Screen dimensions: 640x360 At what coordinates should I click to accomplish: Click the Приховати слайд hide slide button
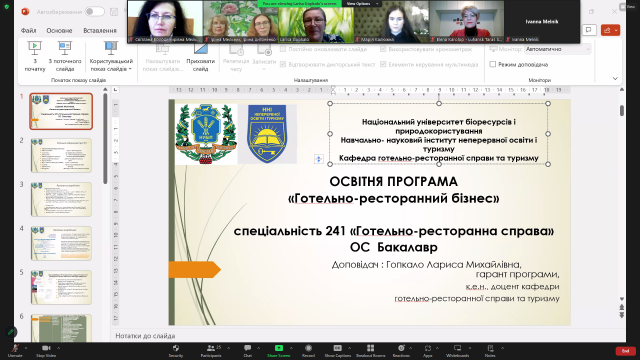[x=200, y=56]
